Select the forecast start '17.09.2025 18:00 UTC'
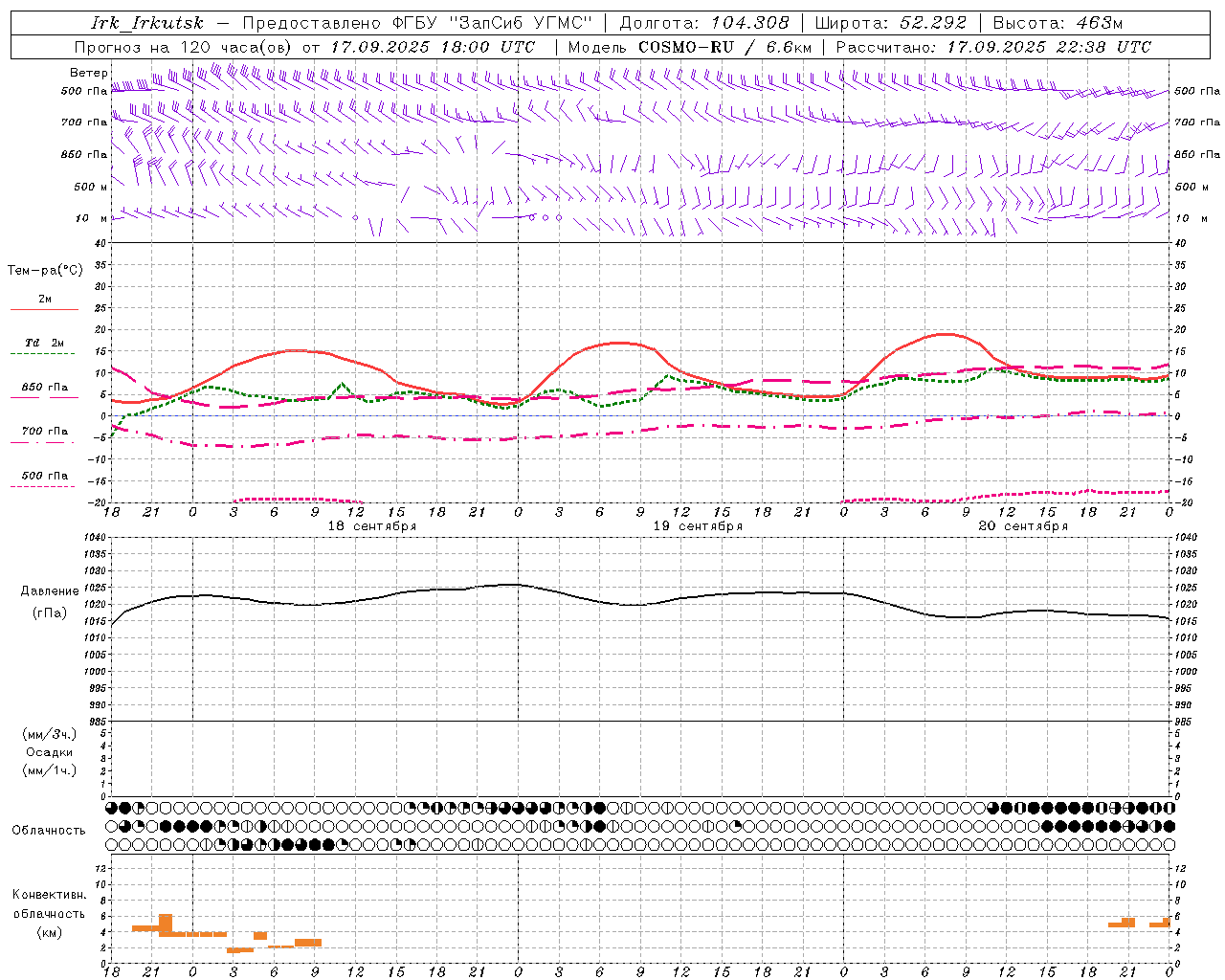Viewport: 1225px width, 980px height. 433,47
